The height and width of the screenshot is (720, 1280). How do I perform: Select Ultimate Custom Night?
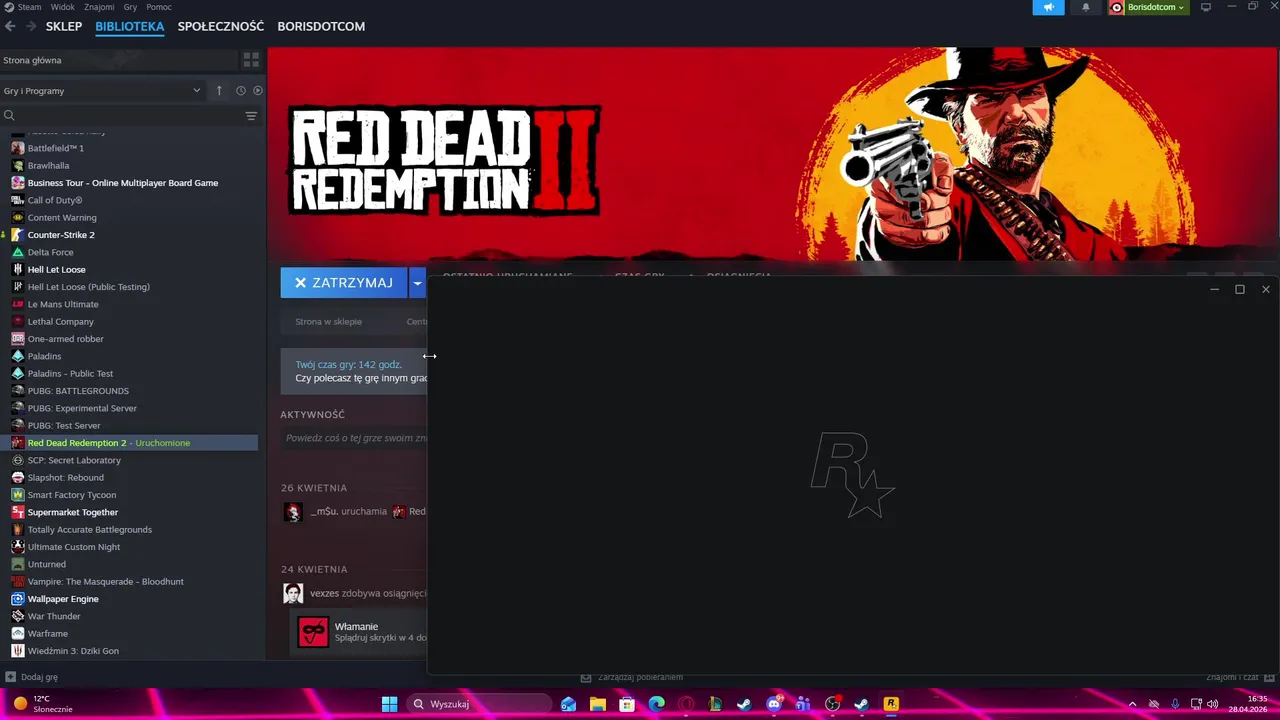(x=74, y=547)
